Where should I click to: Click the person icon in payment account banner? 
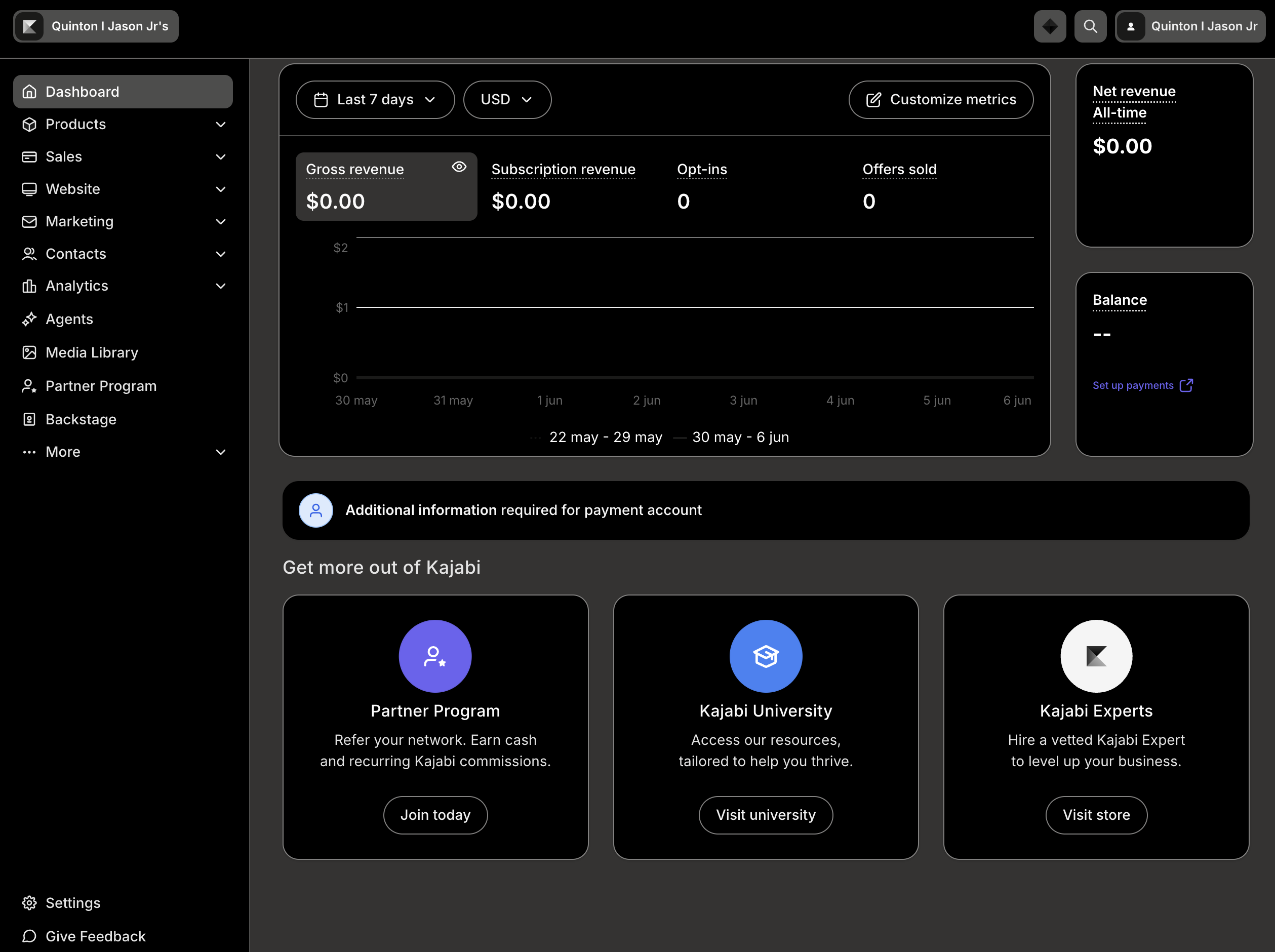click(x=316, y=510)
